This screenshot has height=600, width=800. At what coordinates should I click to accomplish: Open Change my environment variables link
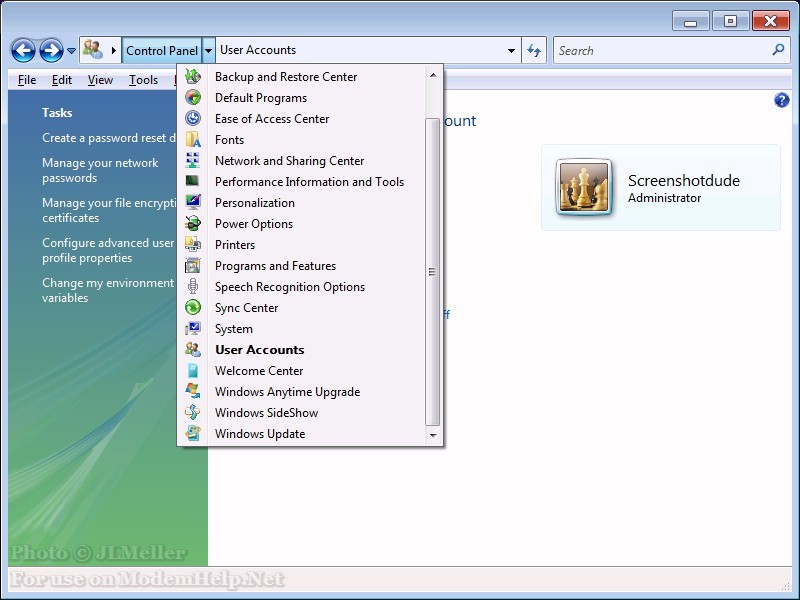(x=108, y=290)
